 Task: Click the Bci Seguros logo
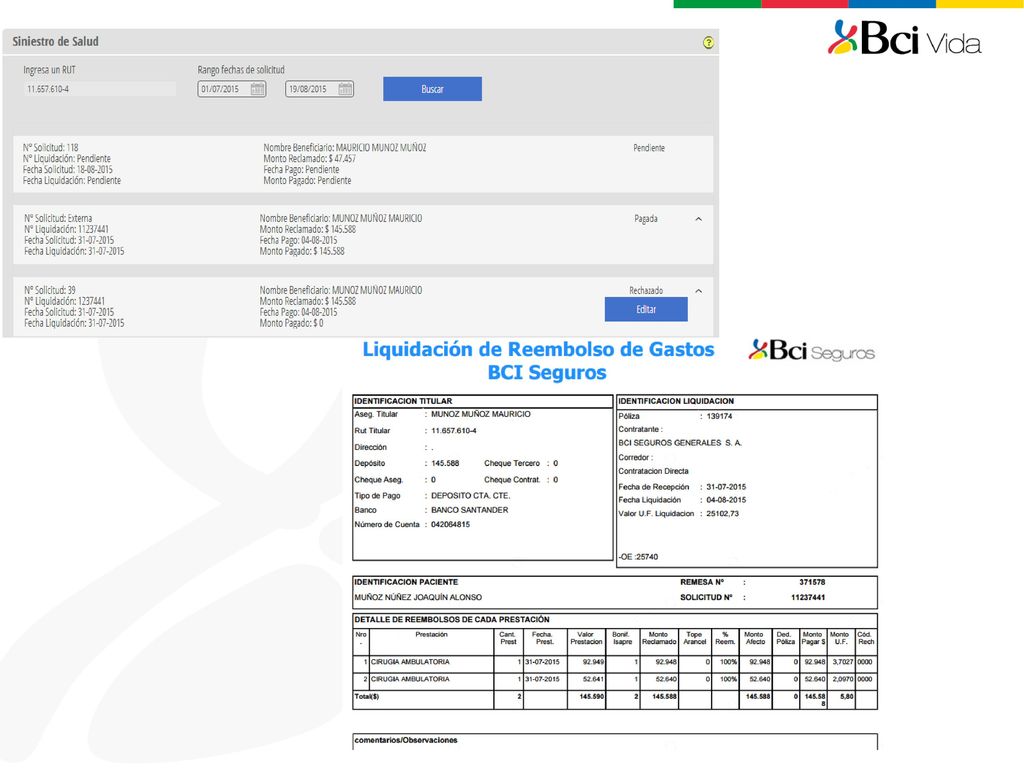(x=812, y=351)
